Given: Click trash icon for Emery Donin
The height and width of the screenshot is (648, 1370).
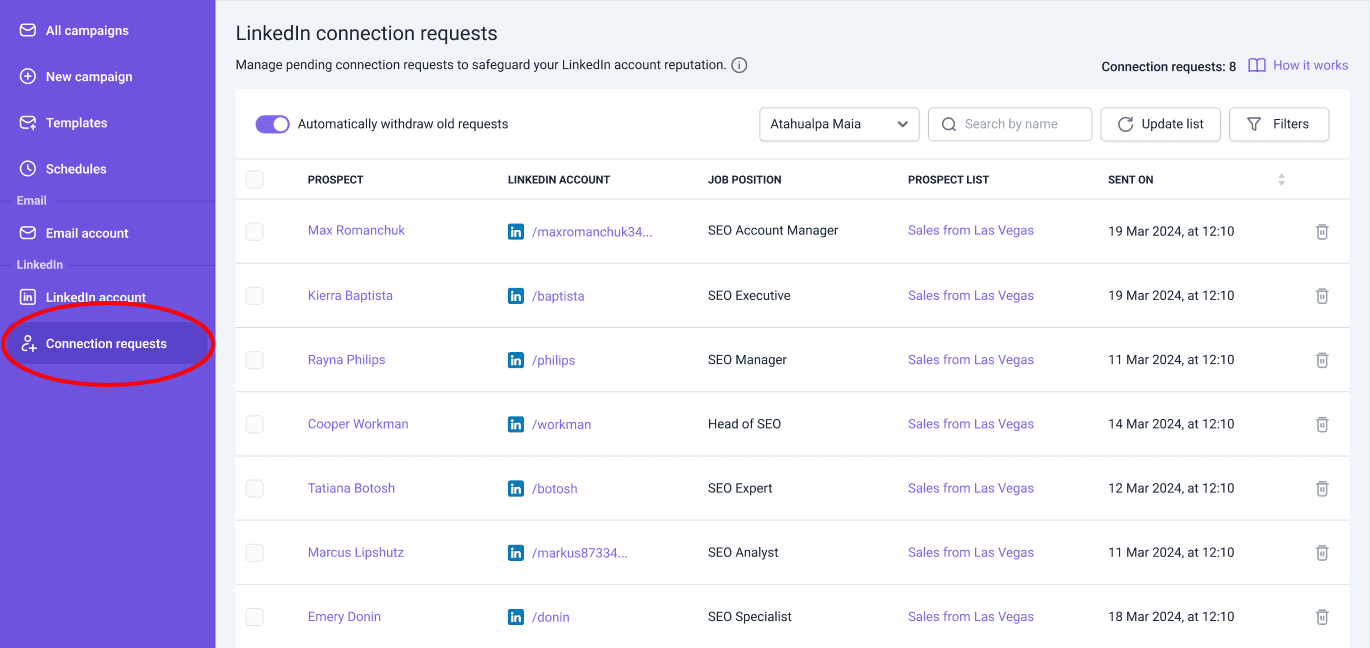Looking at the screenshot, I should [1321, 617].
